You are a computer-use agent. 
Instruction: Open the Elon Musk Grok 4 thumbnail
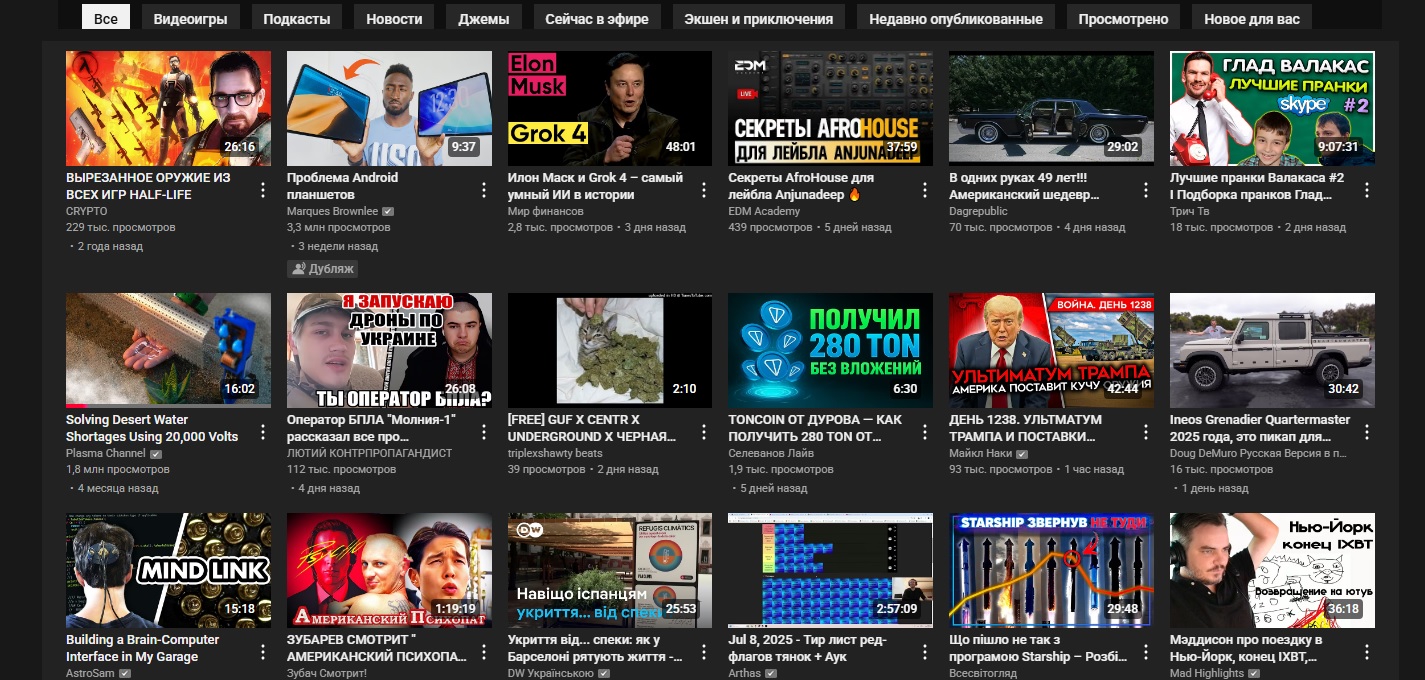pyautogui.click(x=610, y=108)
